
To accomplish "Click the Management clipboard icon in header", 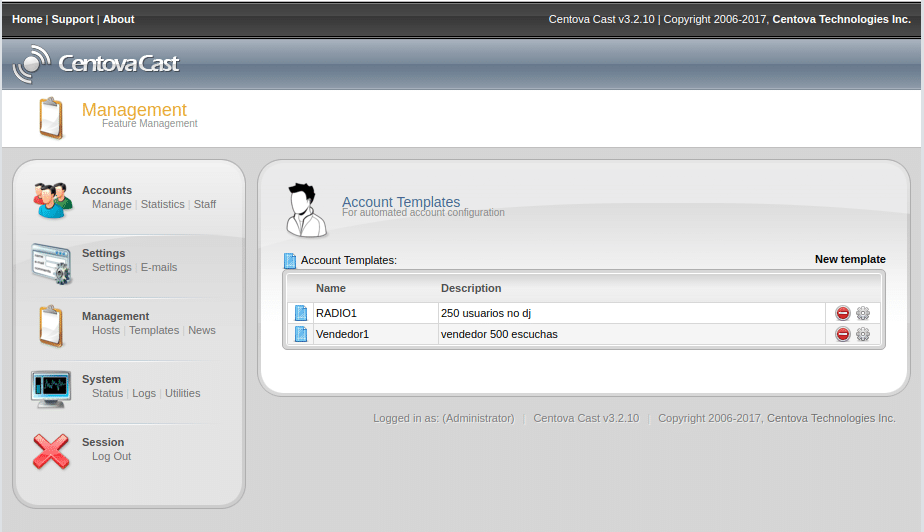I will 51,118.
